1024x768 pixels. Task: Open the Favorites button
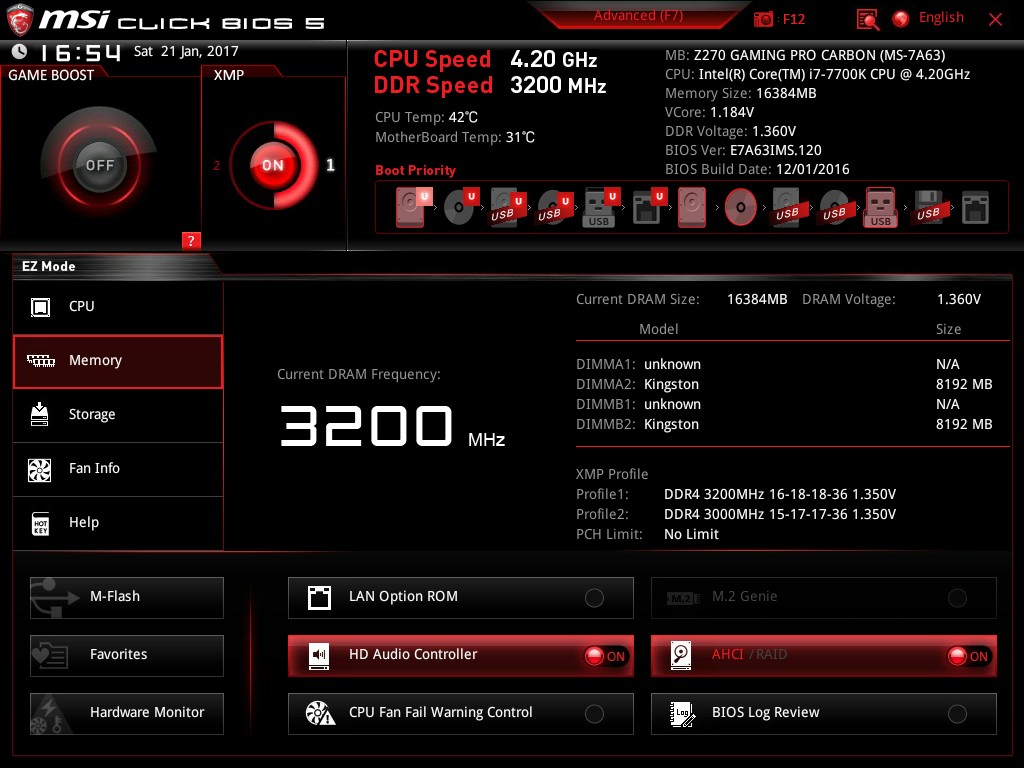pos(127,655)
